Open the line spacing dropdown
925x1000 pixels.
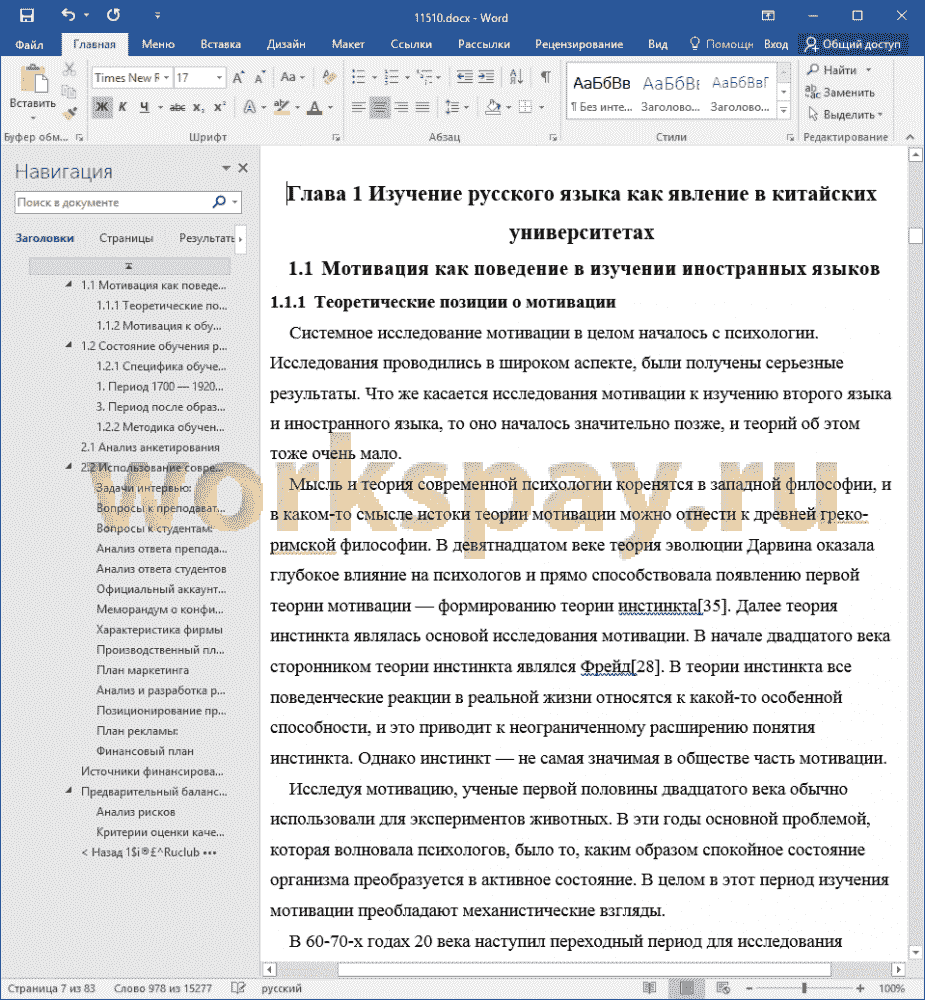tap(457, 107)
